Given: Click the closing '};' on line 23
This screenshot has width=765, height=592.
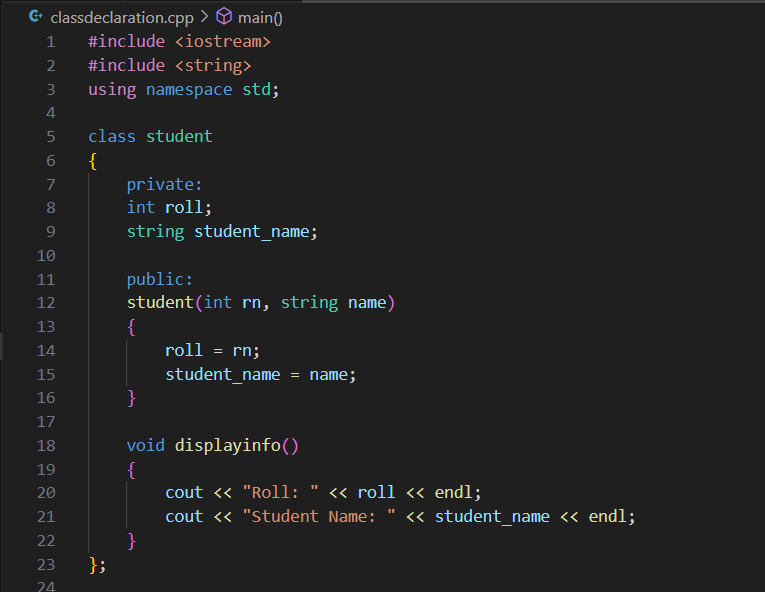Looking at the screenshot, I should [x=97, y=565].
